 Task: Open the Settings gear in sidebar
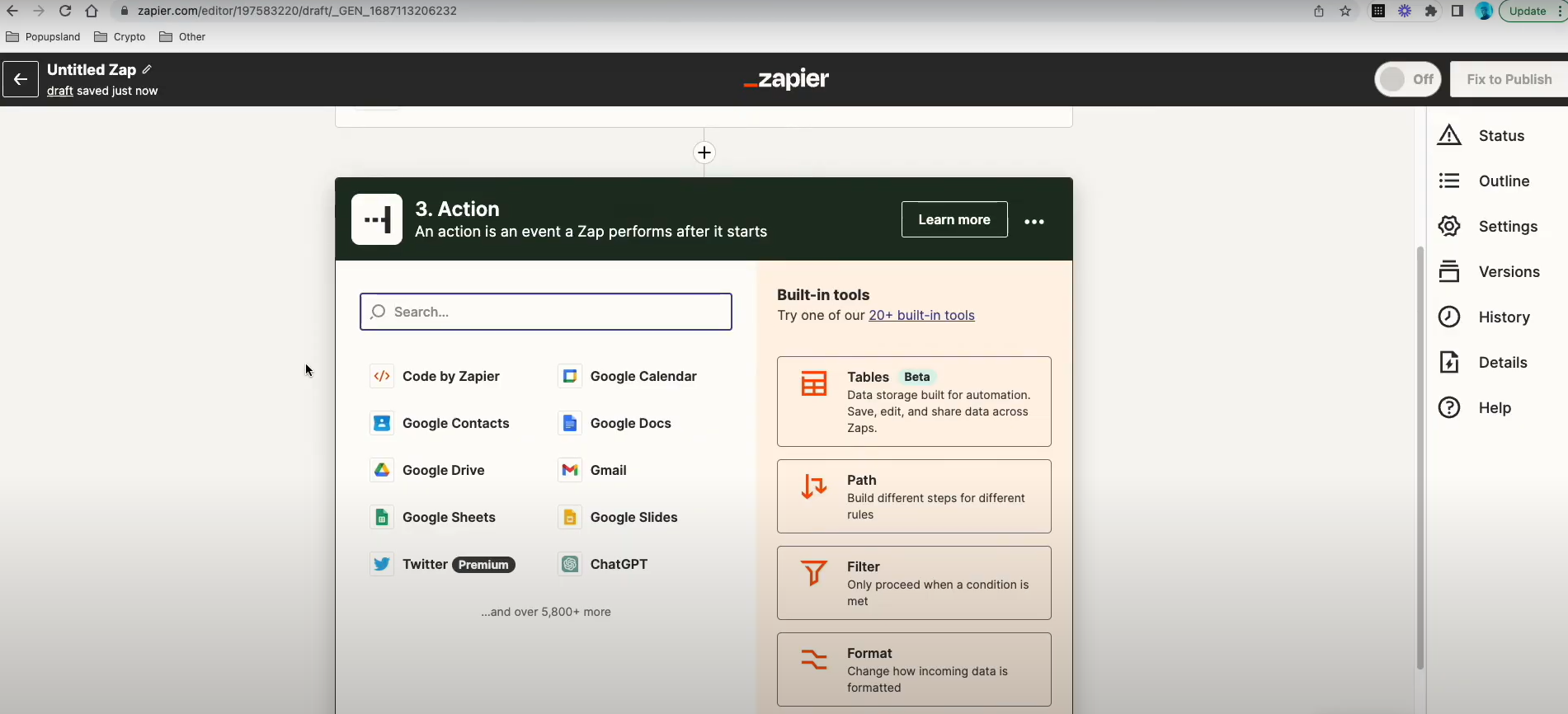pyautogui.click(x=1449, y=226)
